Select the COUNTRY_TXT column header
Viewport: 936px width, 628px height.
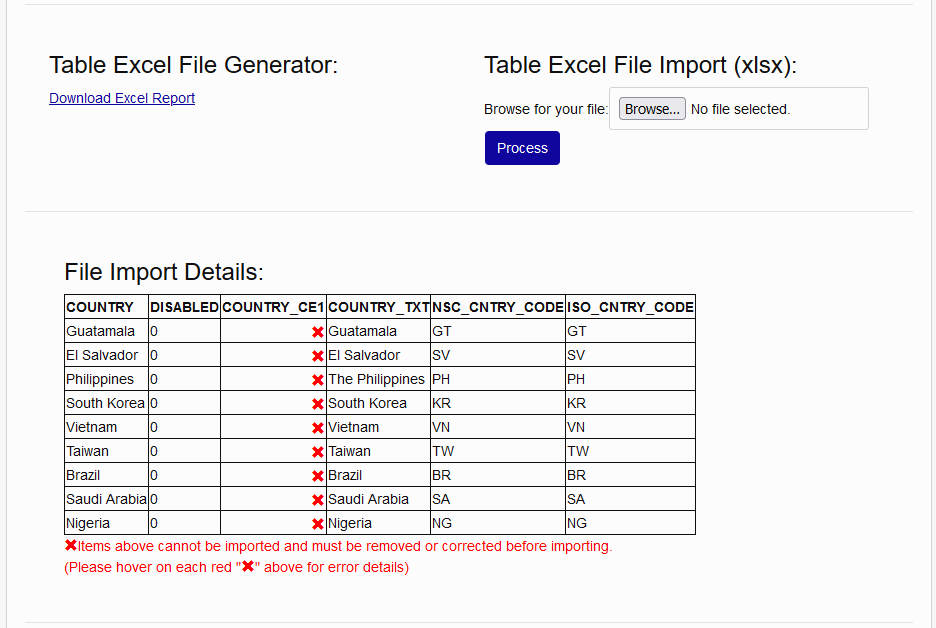[377, 307]
